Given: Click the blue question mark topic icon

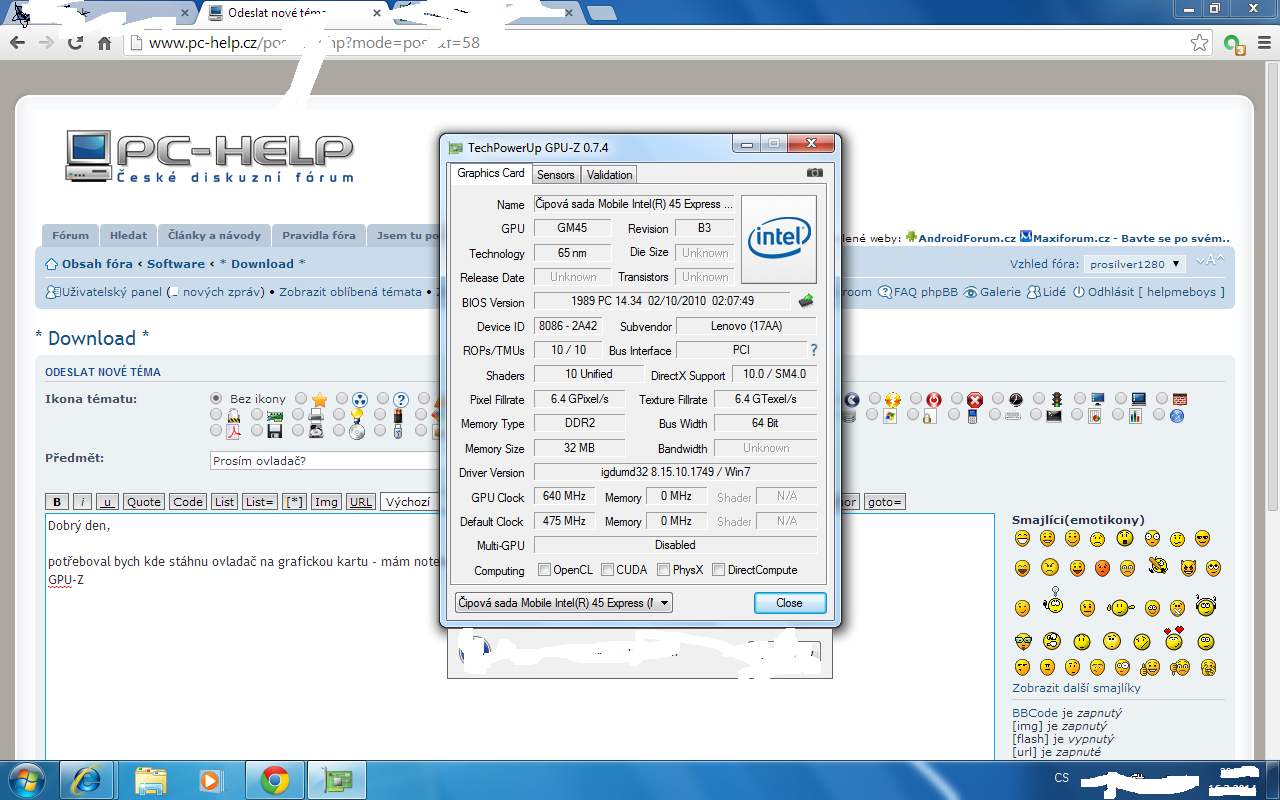Looking at the screenshot, I should [401, 399].
